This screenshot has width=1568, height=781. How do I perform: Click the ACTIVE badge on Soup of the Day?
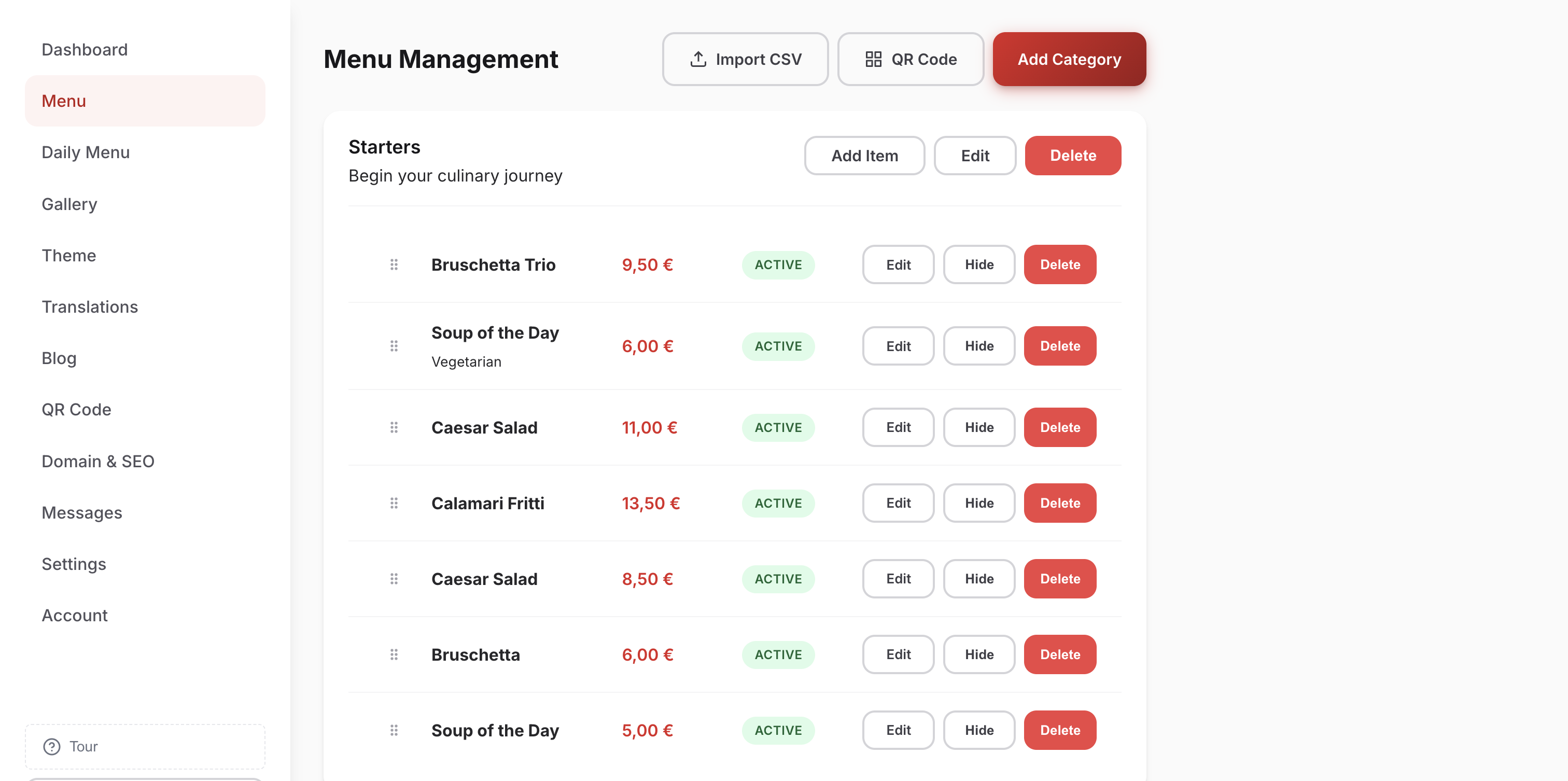pos(778,346)
